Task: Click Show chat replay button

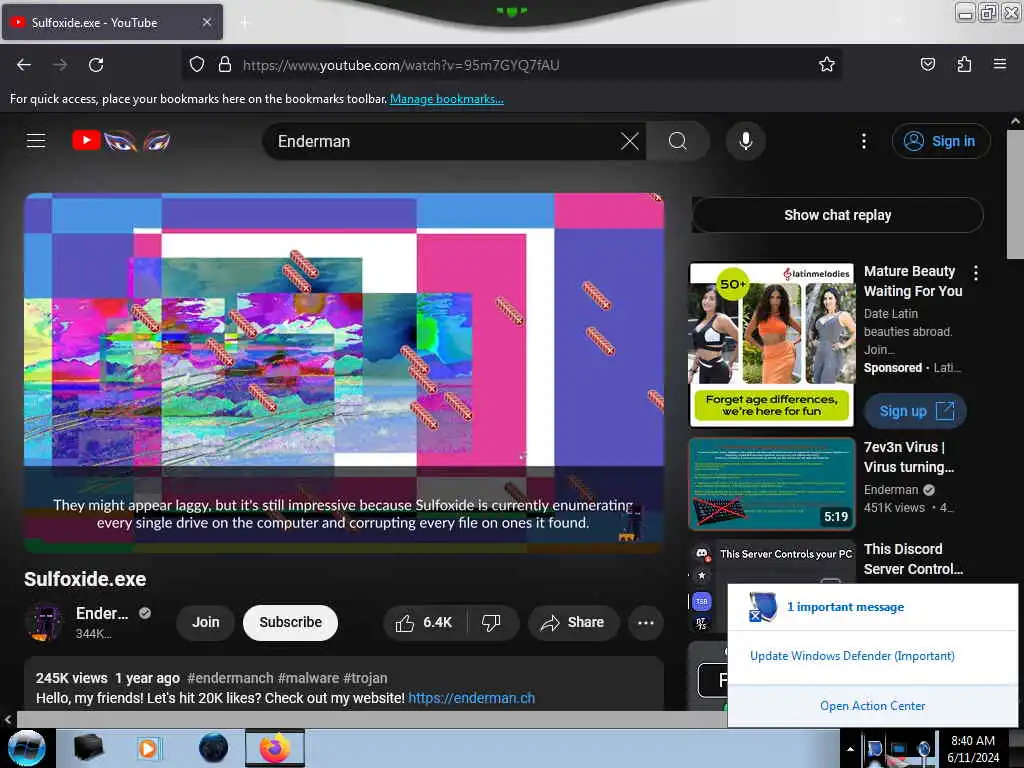Action: (x=837, y=215)
